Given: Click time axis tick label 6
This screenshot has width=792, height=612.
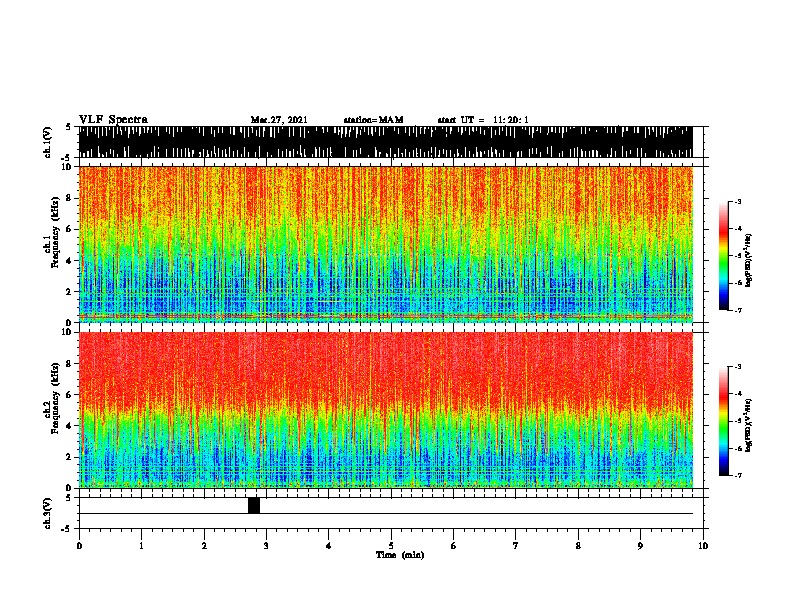Looking at the screenshot, I should [x=454, y=545].
